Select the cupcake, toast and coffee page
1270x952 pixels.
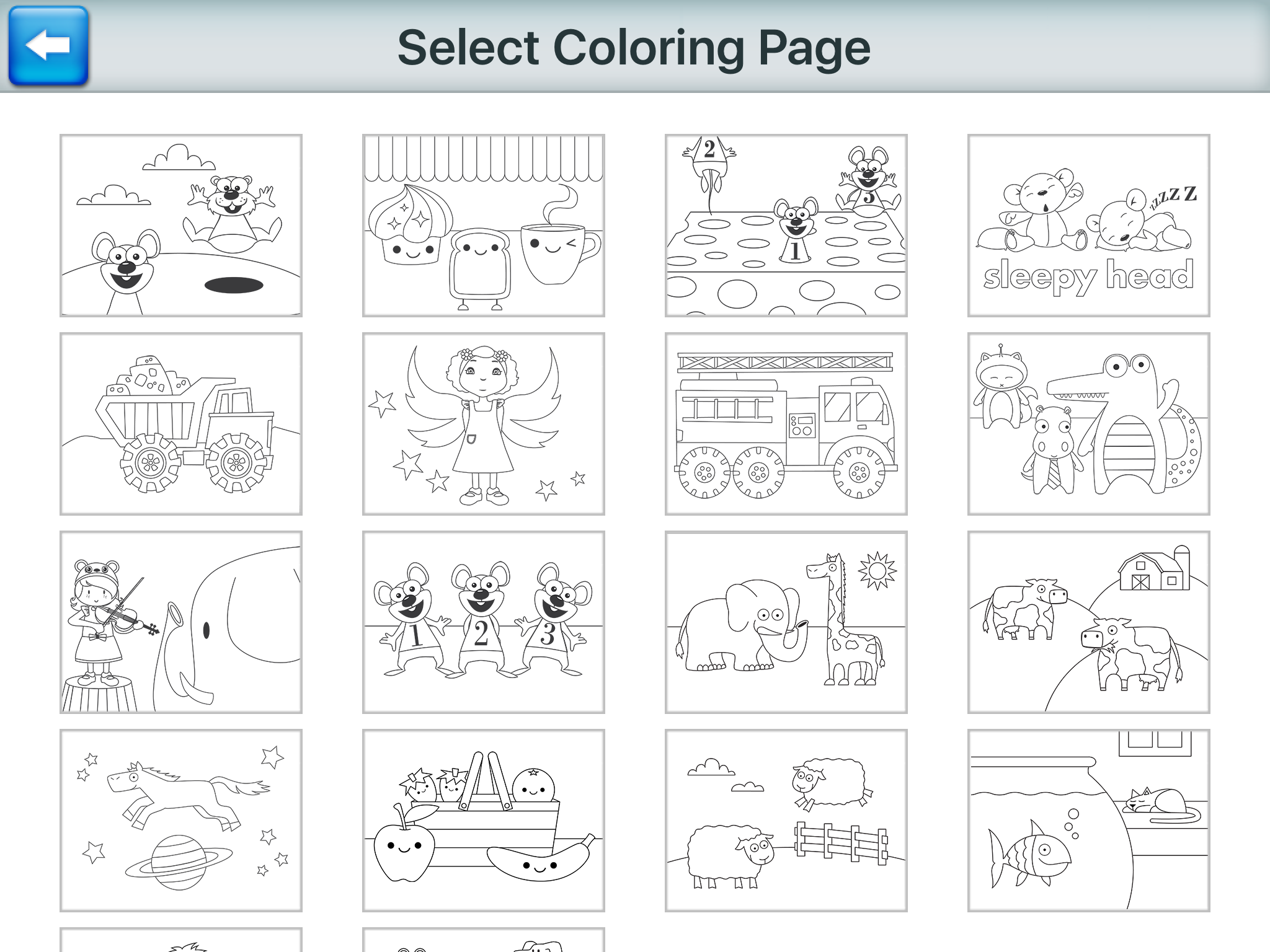(484, 226)
